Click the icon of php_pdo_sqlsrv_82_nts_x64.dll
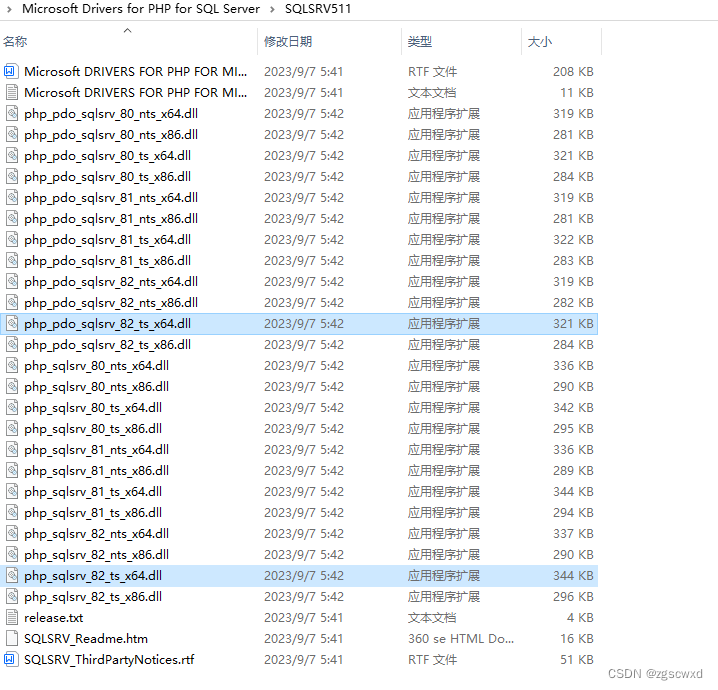 point(12,282)
